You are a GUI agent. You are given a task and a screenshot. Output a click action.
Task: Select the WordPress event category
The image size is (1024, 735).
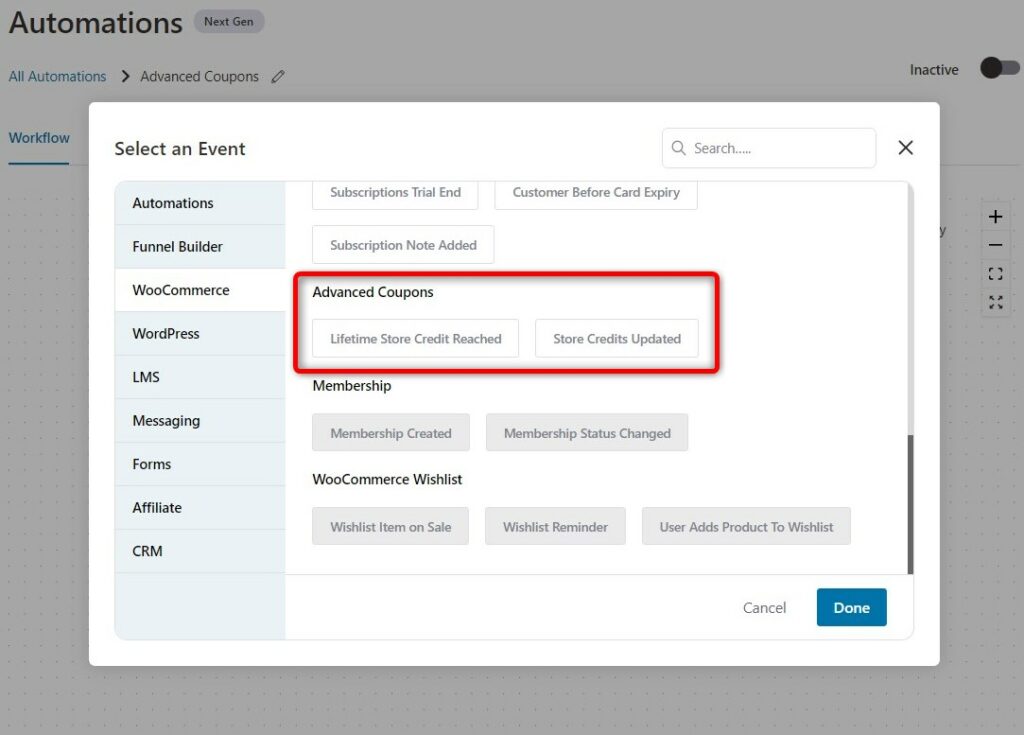tap(200, 333)
